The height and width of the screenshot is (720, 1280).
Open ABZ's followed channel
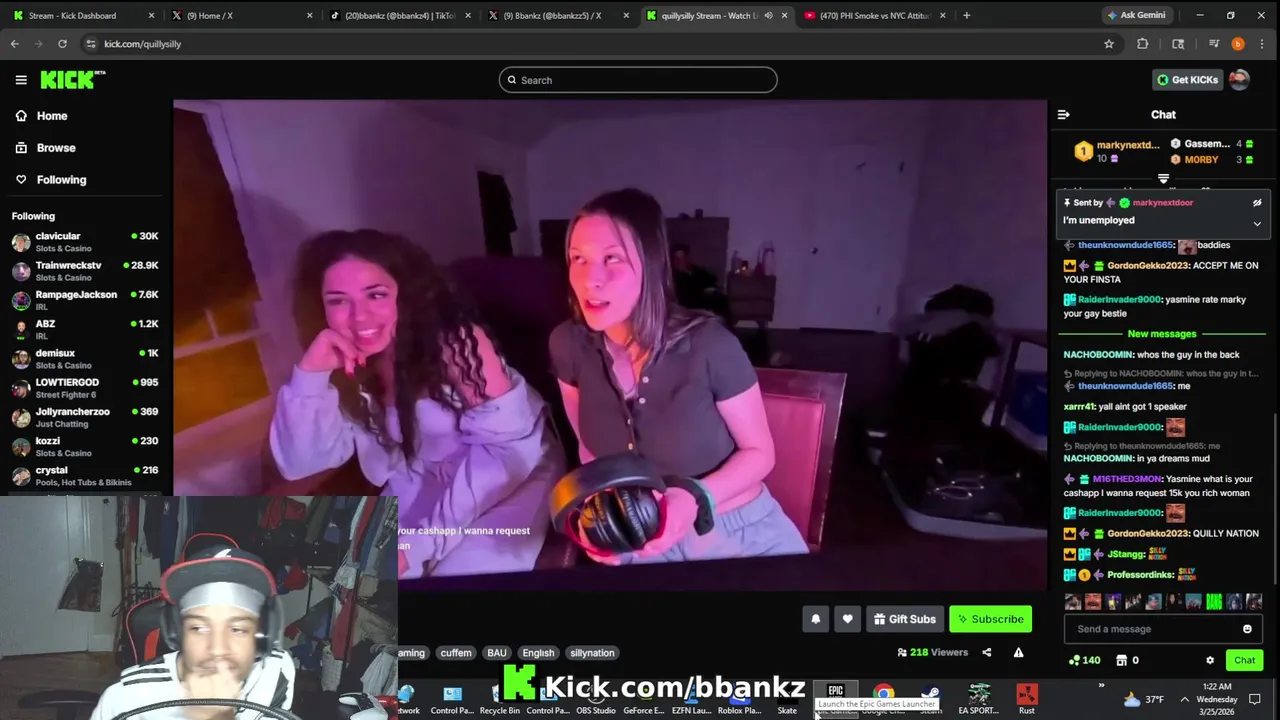(85, 330)
